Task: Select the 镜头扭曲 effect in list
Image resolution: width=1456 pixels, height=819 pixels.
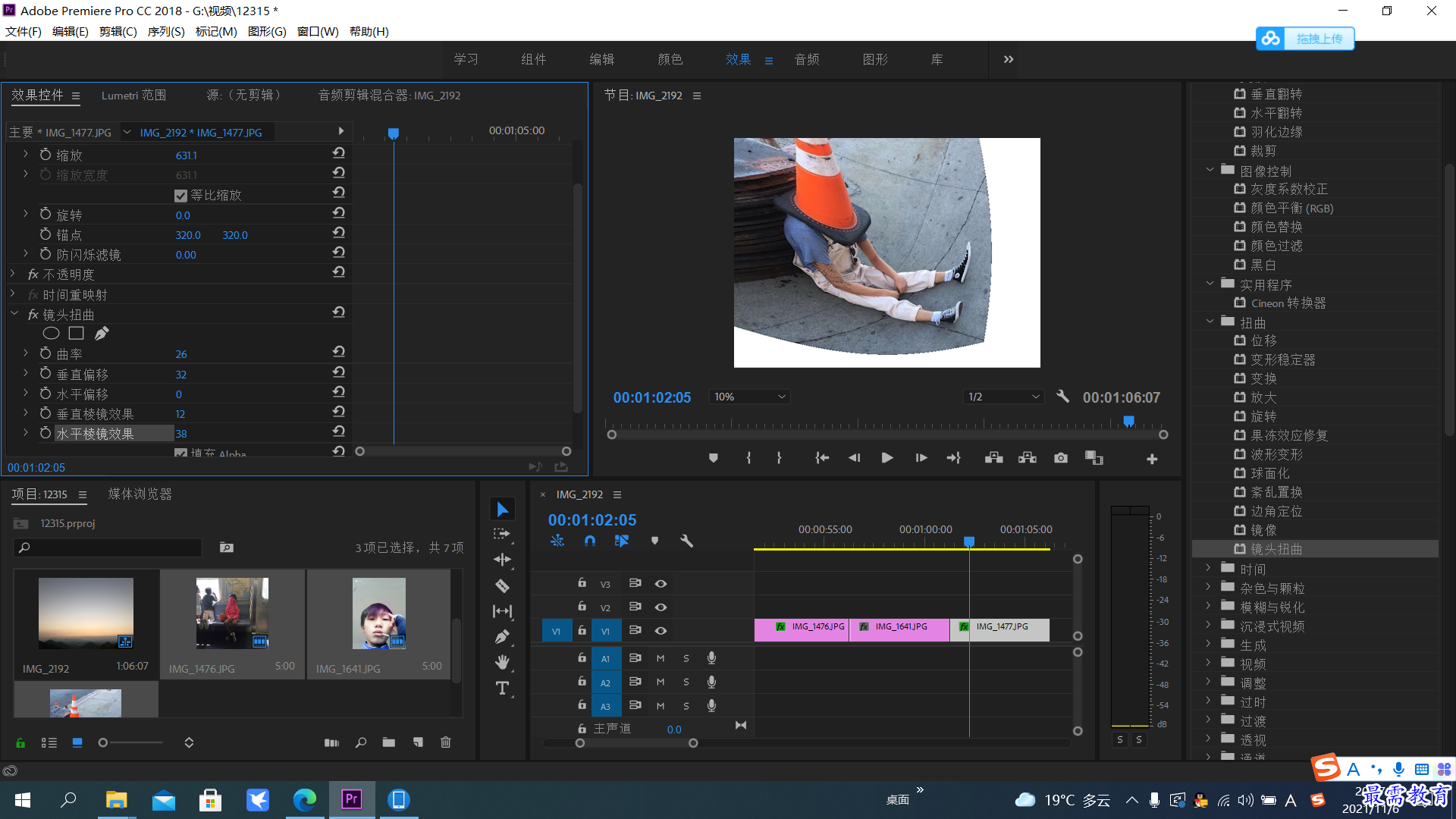Action: click(1276, 549)
